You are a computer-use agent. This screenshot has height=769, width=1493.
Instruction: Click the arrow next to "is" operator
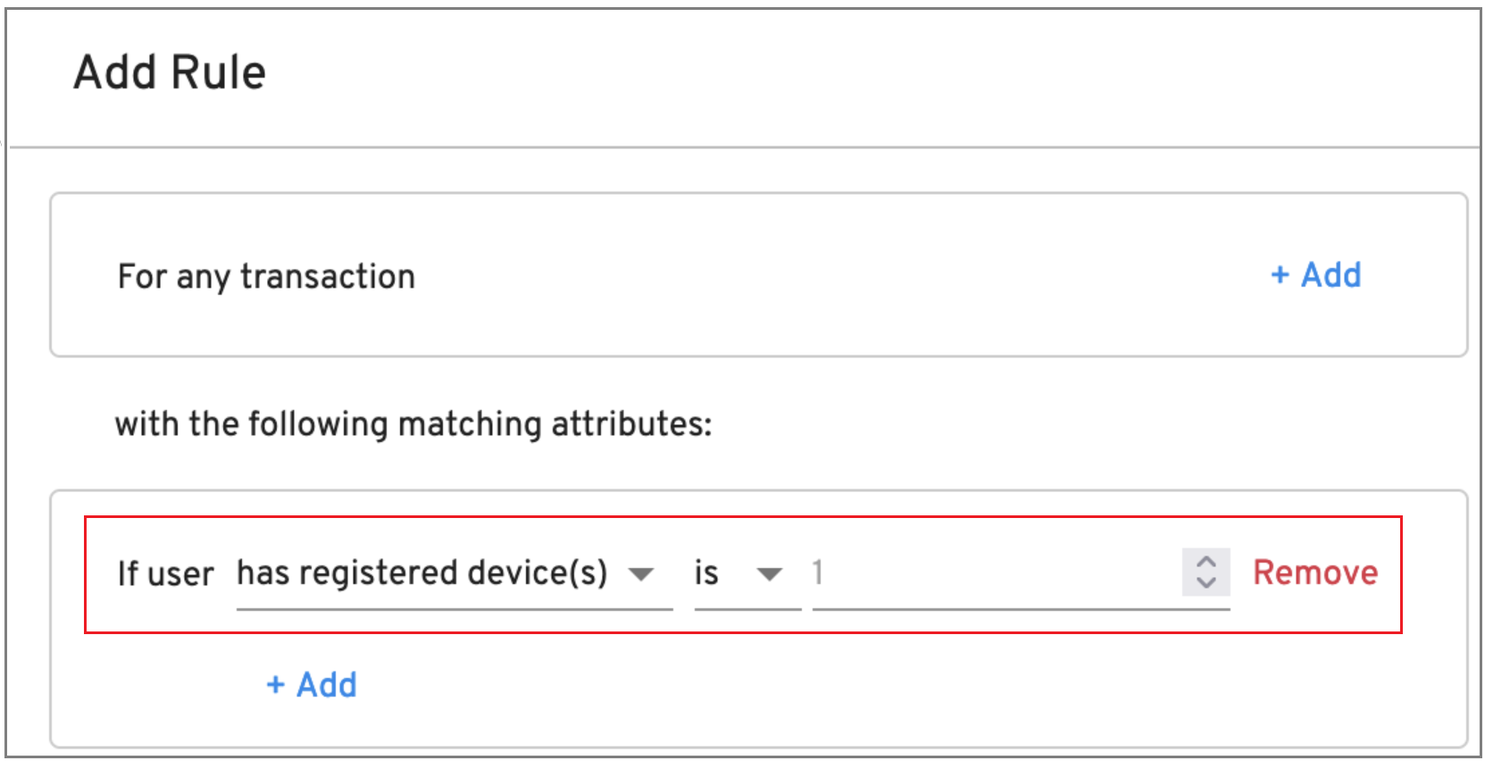point(768,574)
